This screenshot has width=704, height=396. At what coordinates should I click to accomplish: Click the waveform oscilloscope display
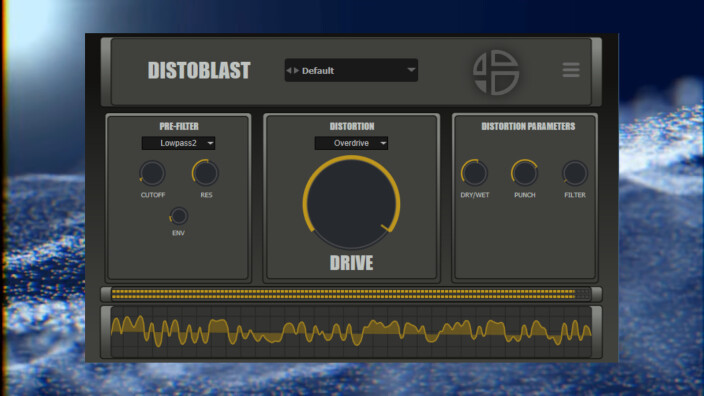coord(351,332)
